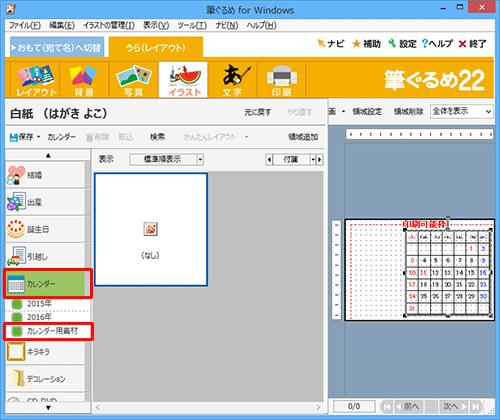Expand the かんたんレイアウト dropdown arrow
This screenshot has width=500, height=420.
point(246,136)
